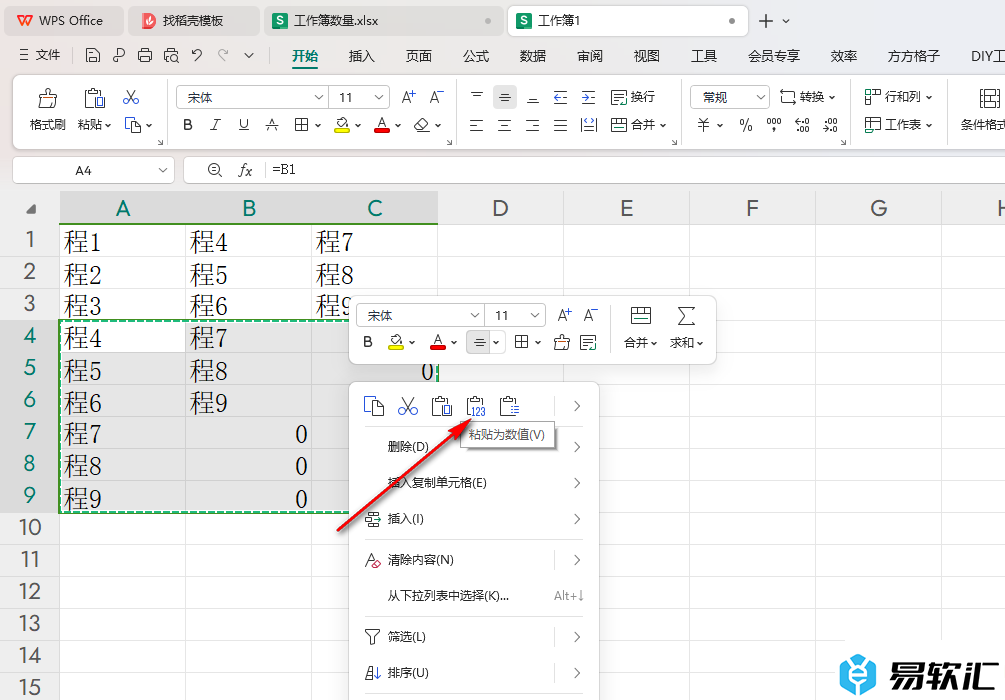Click the Increase Decimal icon
The image size is (1005, 700).
(x=802, y=125)
